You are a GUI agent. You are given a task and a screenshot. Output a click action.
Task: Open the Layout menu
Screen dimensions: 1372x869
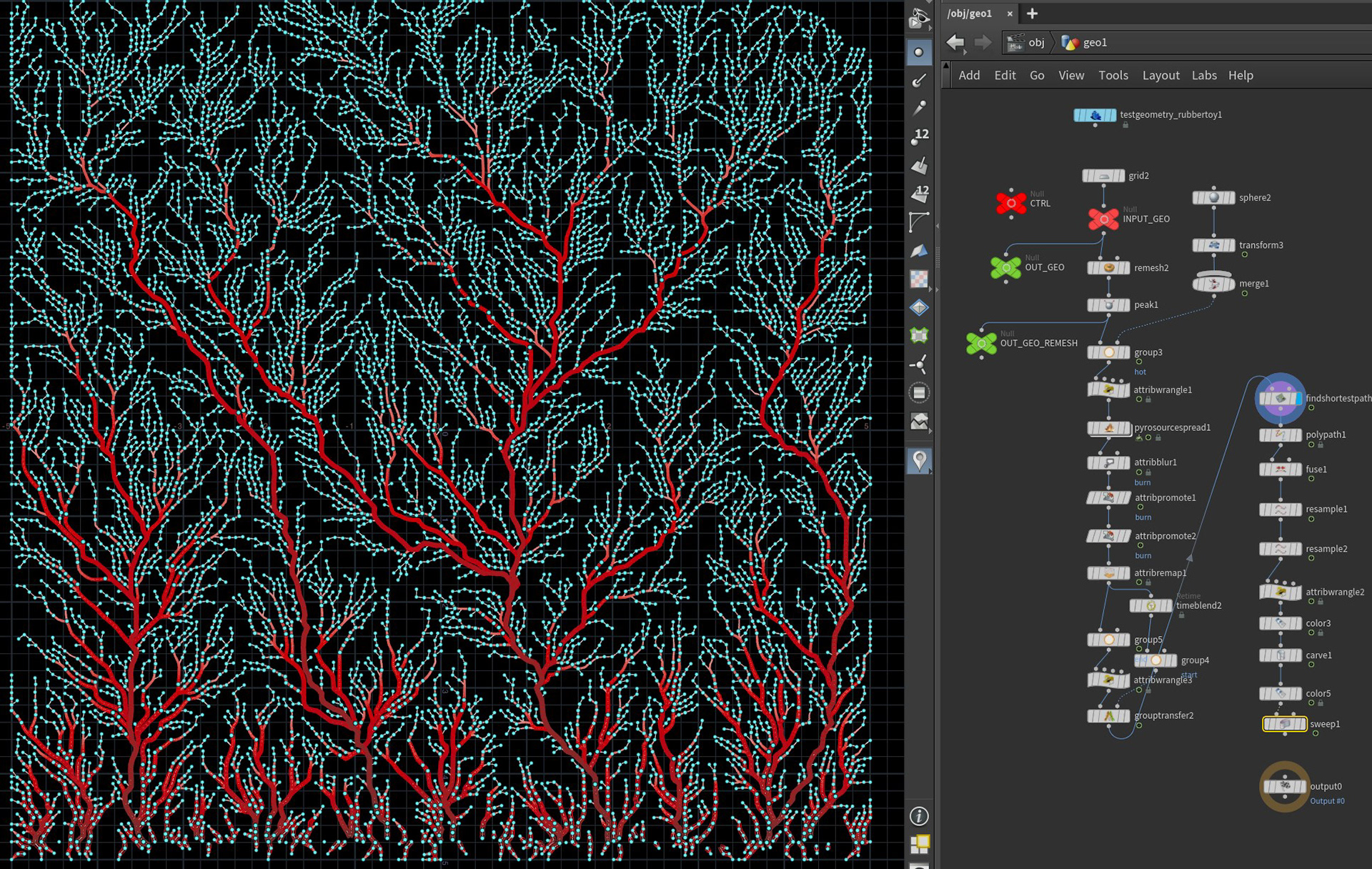click(1160, 75)
